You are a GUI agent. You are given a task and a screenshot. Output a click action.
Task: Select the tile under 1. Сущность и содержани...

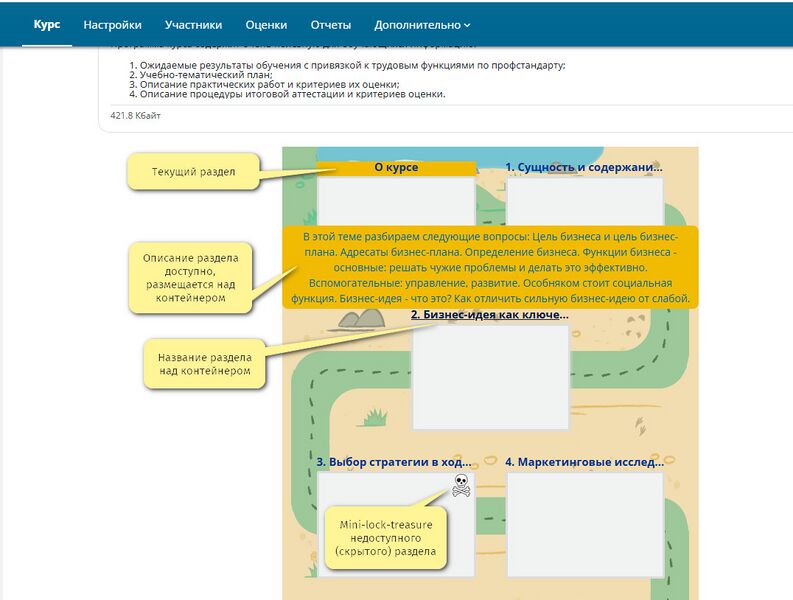coord(585,201)
